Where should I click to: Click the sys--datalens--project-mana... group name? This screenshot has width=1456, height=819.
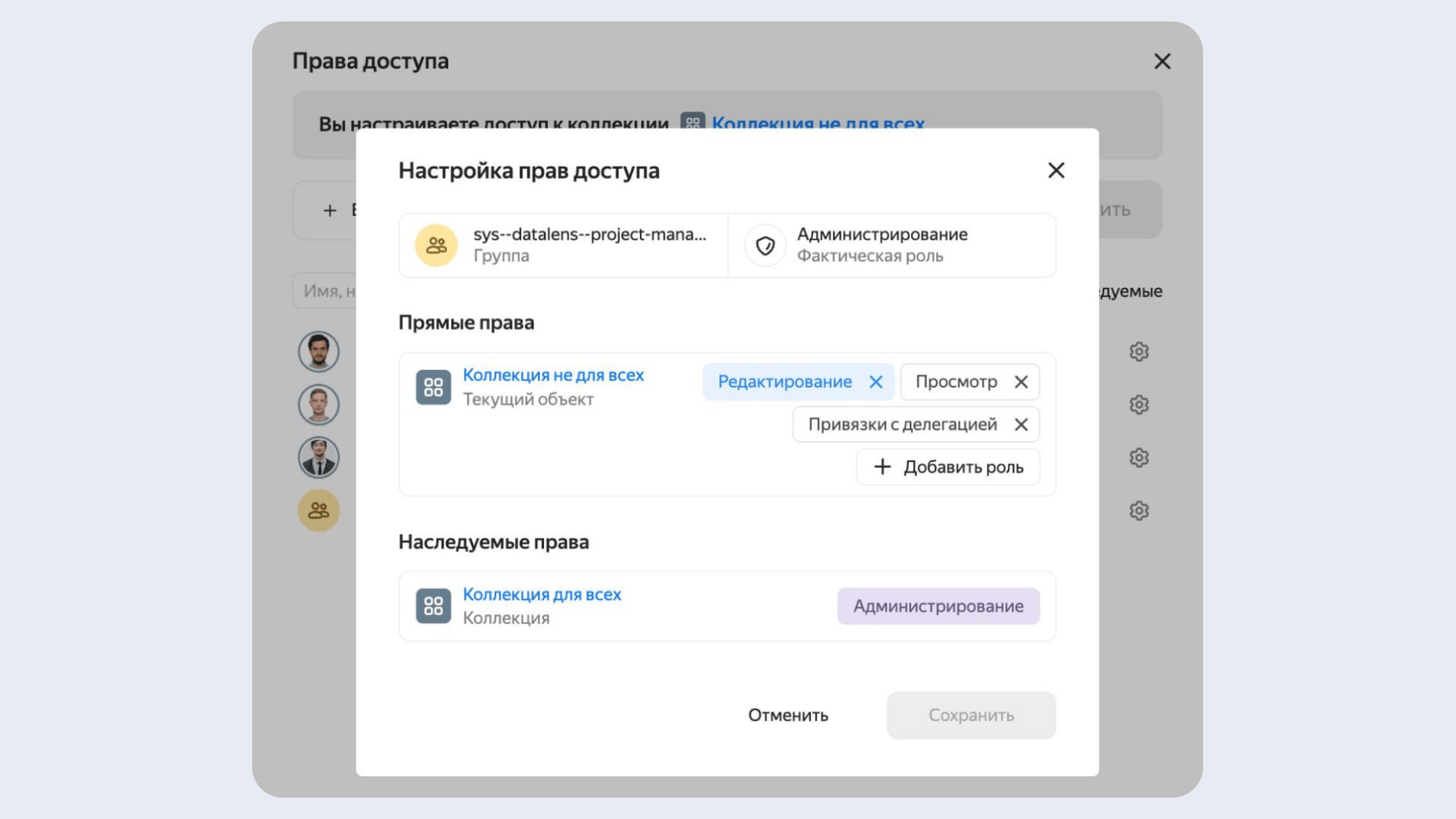(x=589, y=234)
